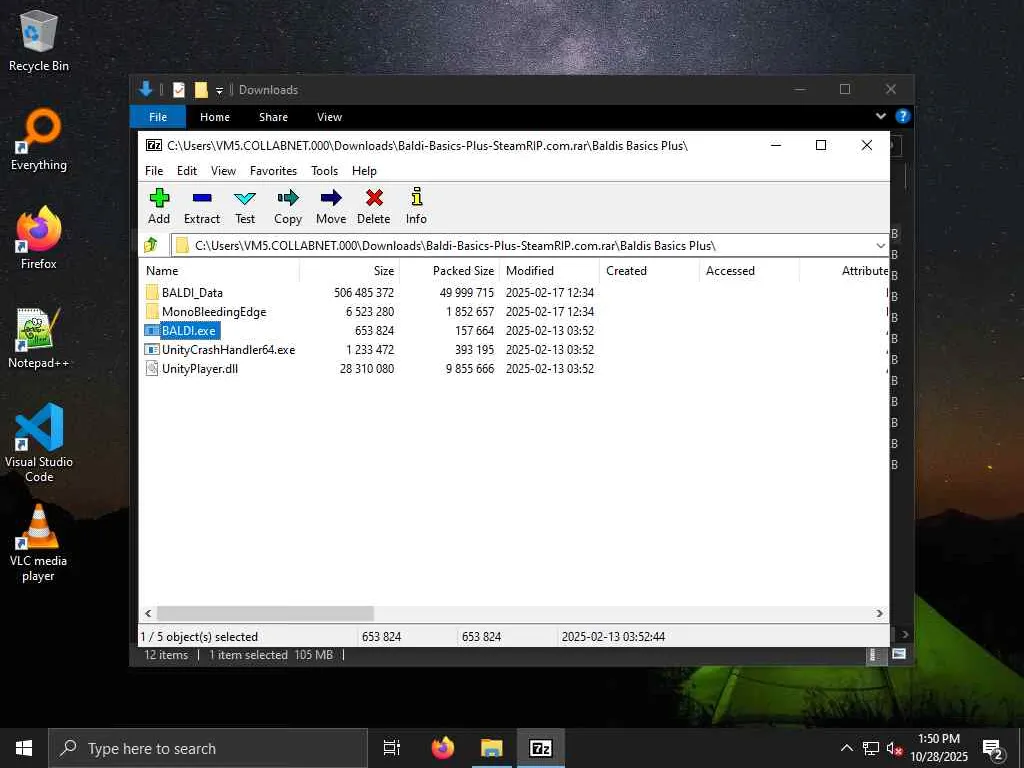Click the Move toolbar icon
1024x768 pixels.
[x=331, y=198]
